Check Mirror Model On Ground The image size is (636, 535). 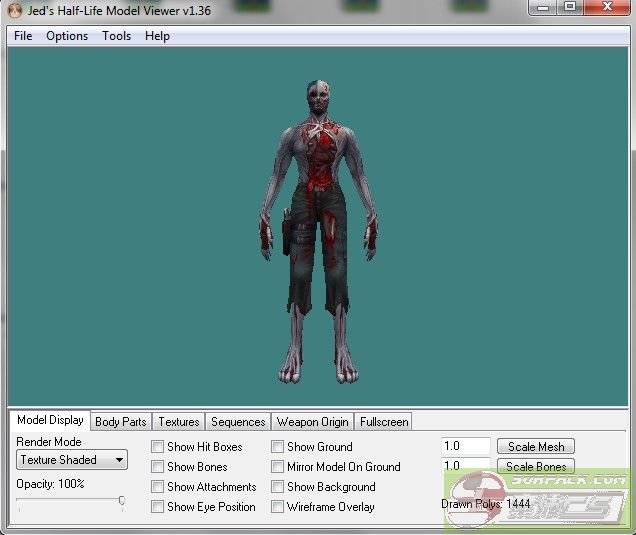pyautogui.click(x=278, y=467)
